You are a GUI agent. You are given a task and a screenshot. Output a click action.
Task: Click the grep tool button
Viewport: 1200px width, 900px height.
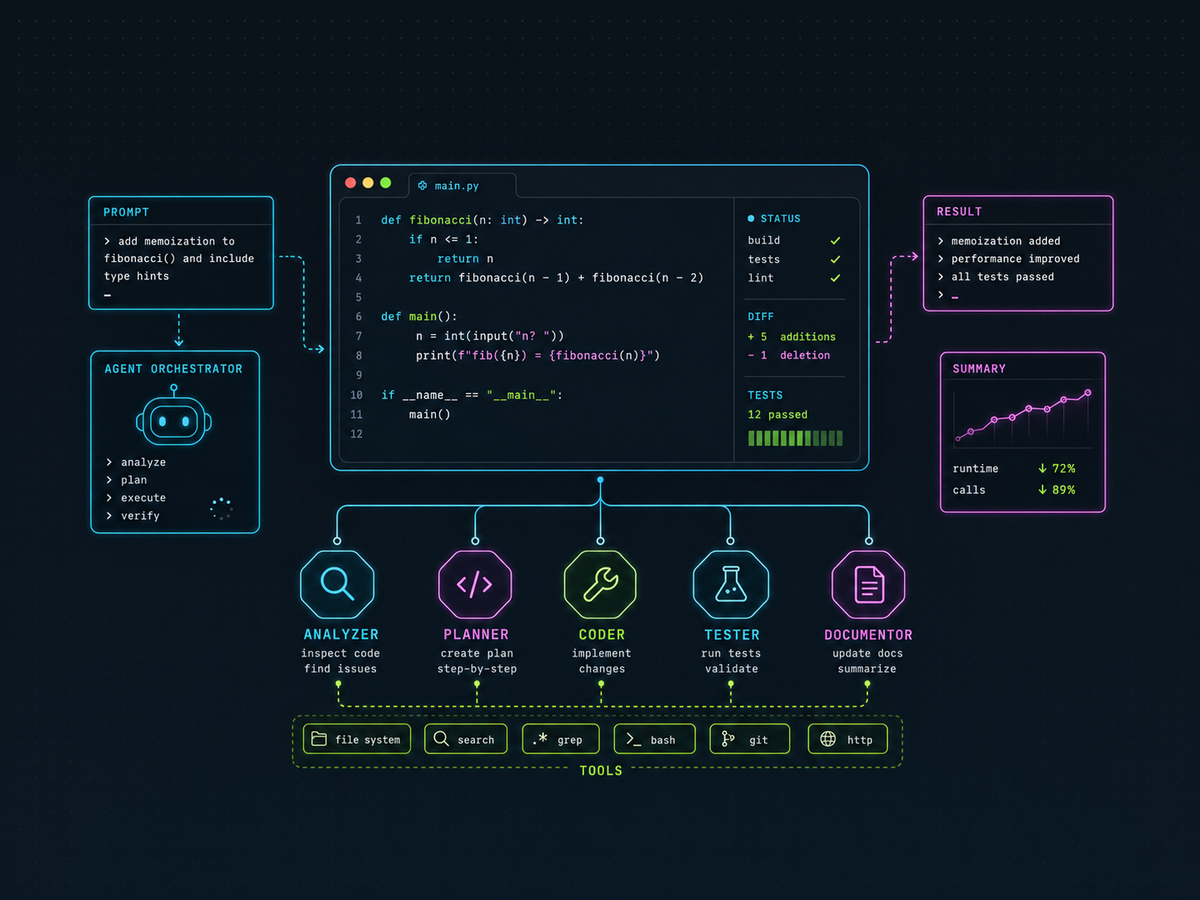point(561,739)
